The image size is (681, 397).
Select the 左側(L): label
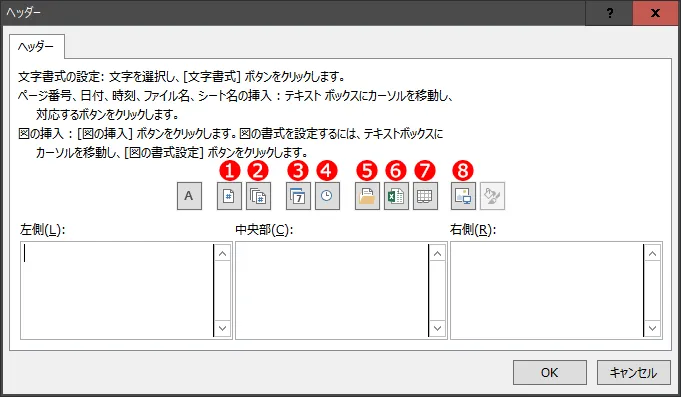42,230
